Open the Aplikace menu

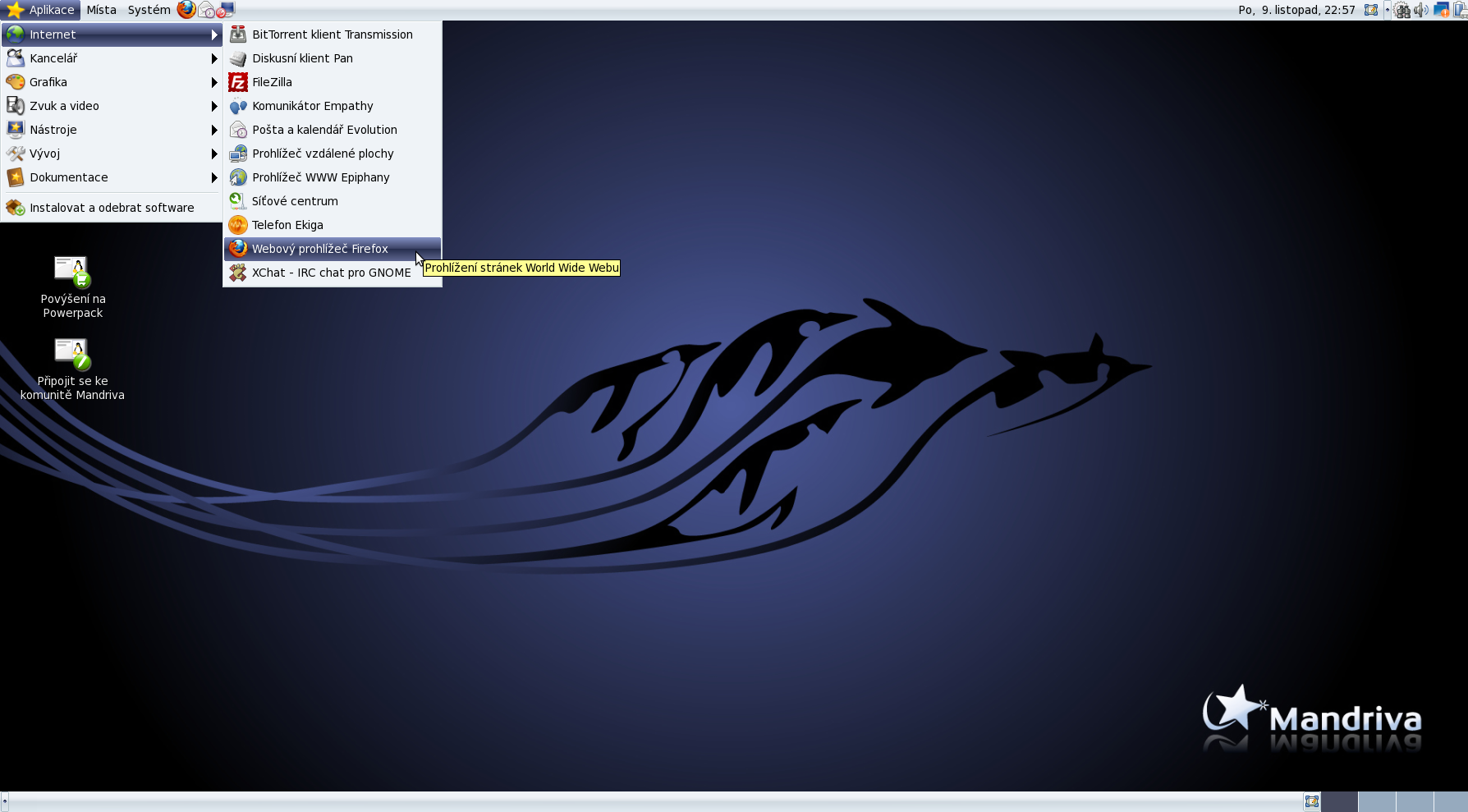(40, 10)
